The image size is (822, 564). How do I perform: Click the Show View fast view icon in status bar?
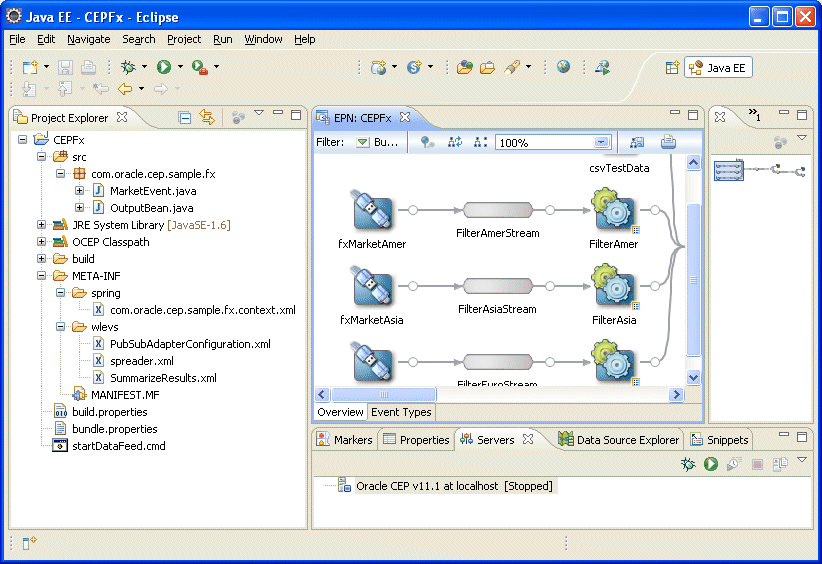29,543
